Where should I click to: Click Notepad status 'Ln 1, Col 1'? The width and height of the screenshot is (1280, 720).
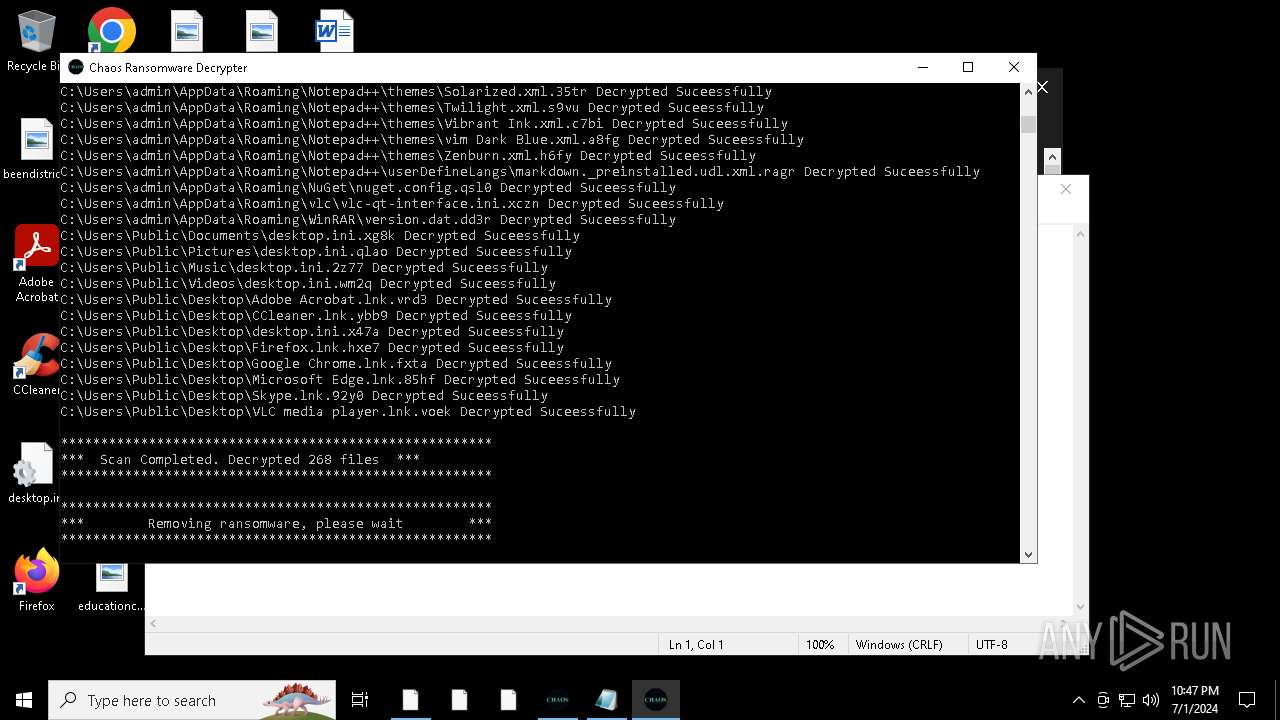pos(696,644)
